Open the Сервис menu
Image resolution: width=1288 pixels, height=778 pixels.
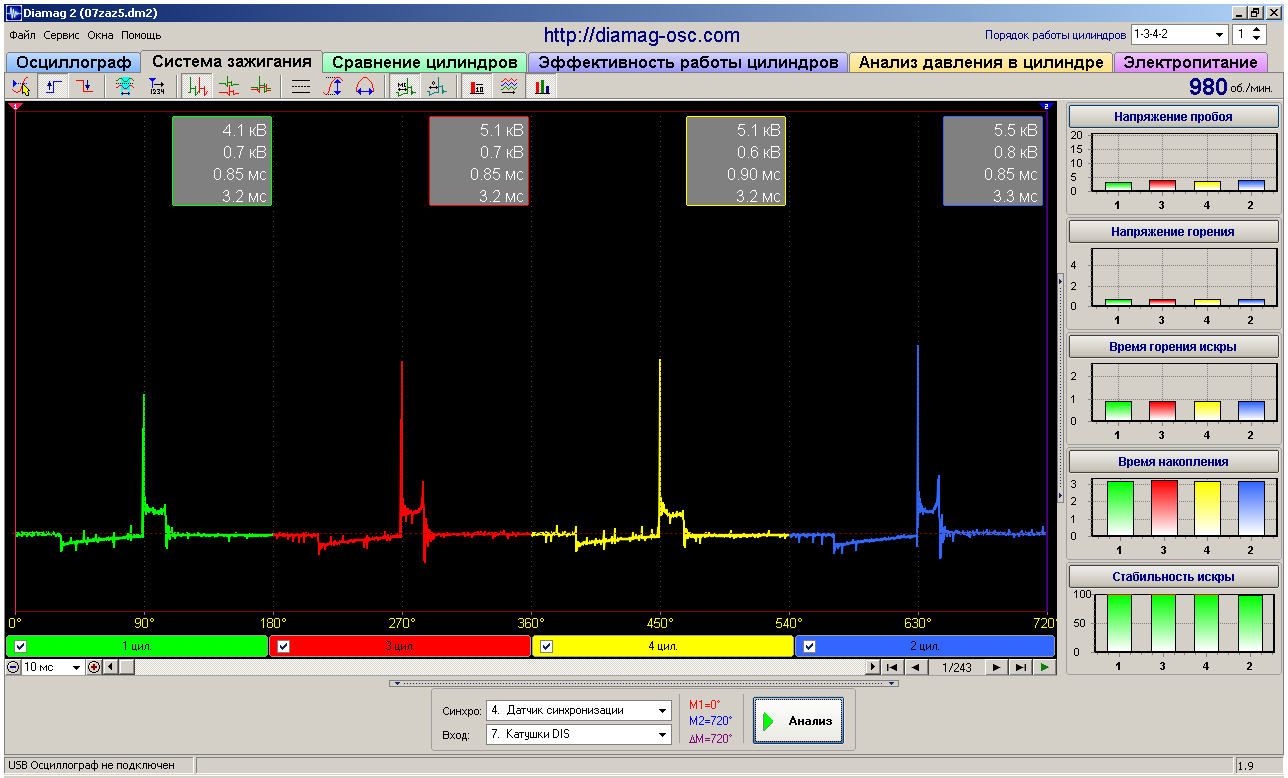(62, 35)
